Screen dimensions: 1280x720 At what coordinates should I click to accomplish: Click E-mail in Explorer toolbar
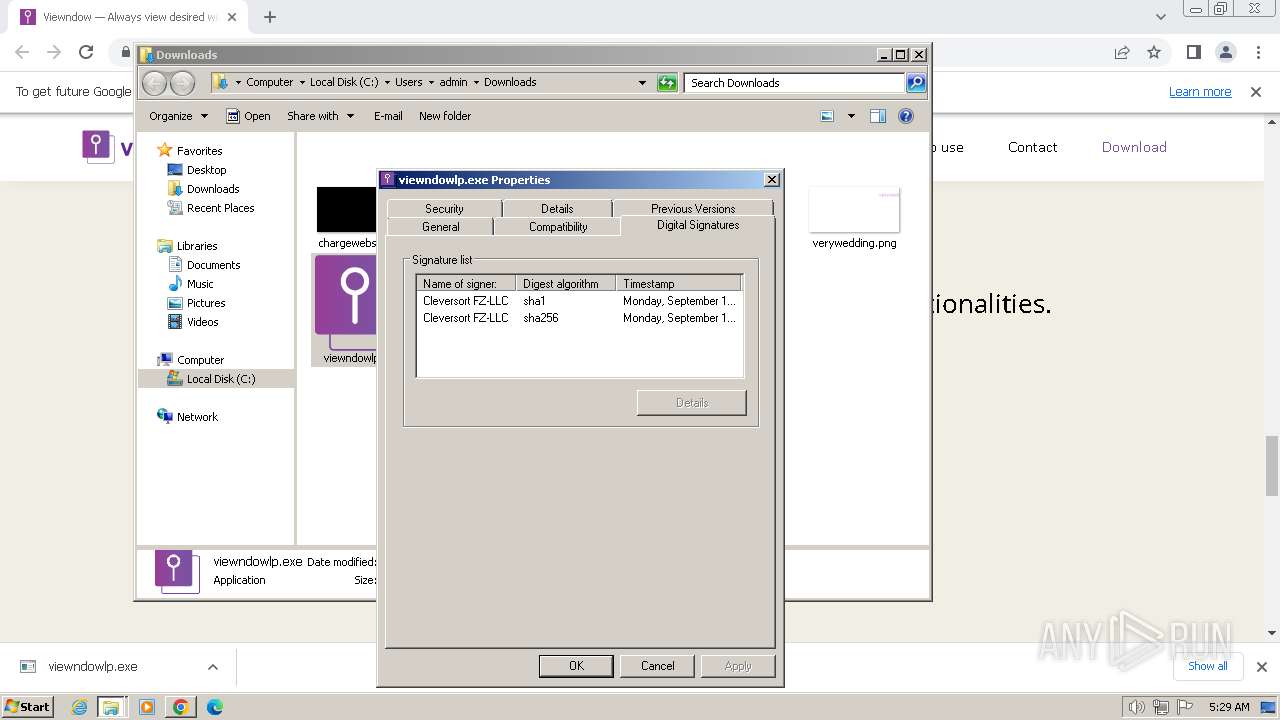pos(388,116)
